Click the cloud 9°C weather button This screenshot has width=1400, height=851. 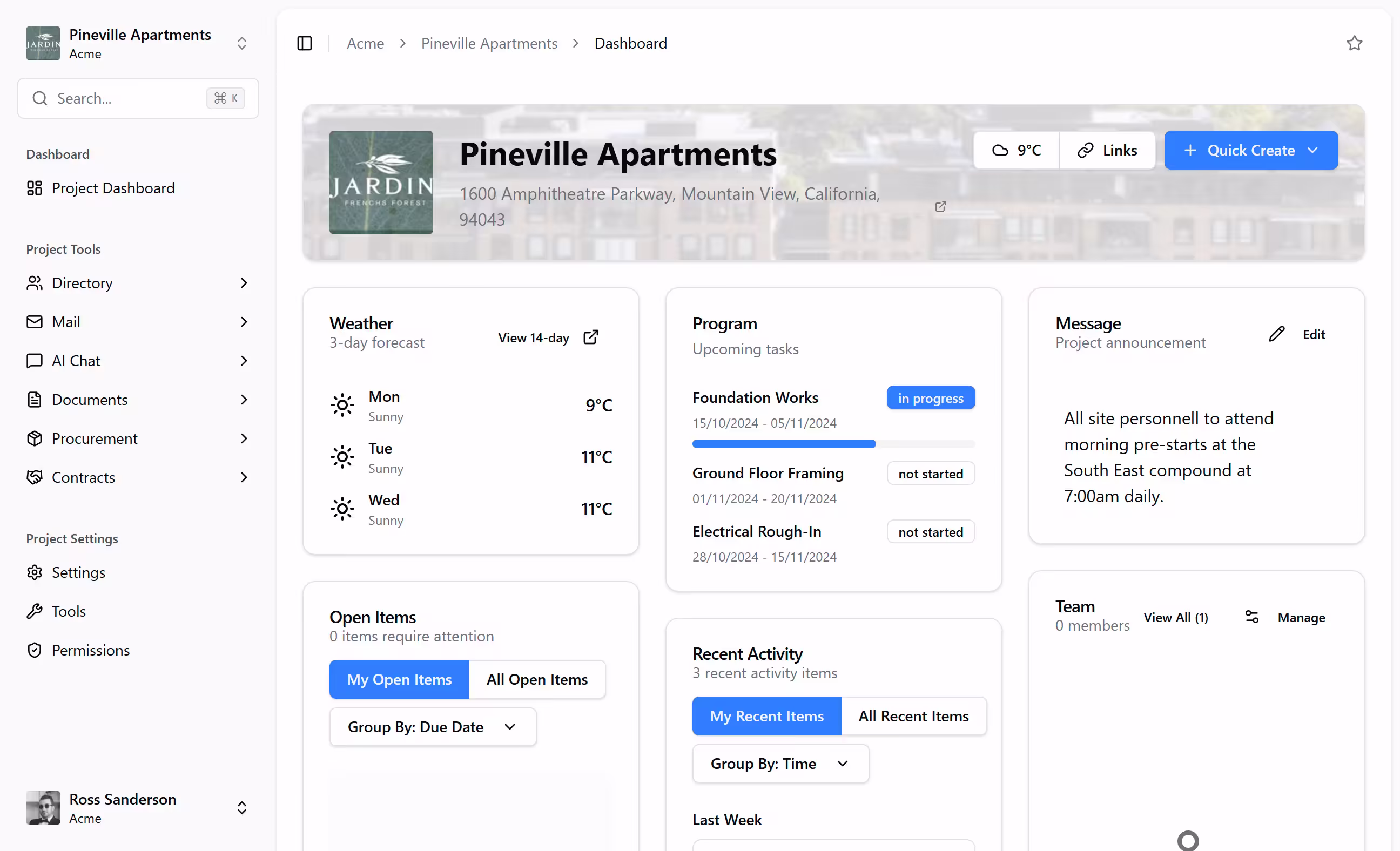tap(1017, 150)
